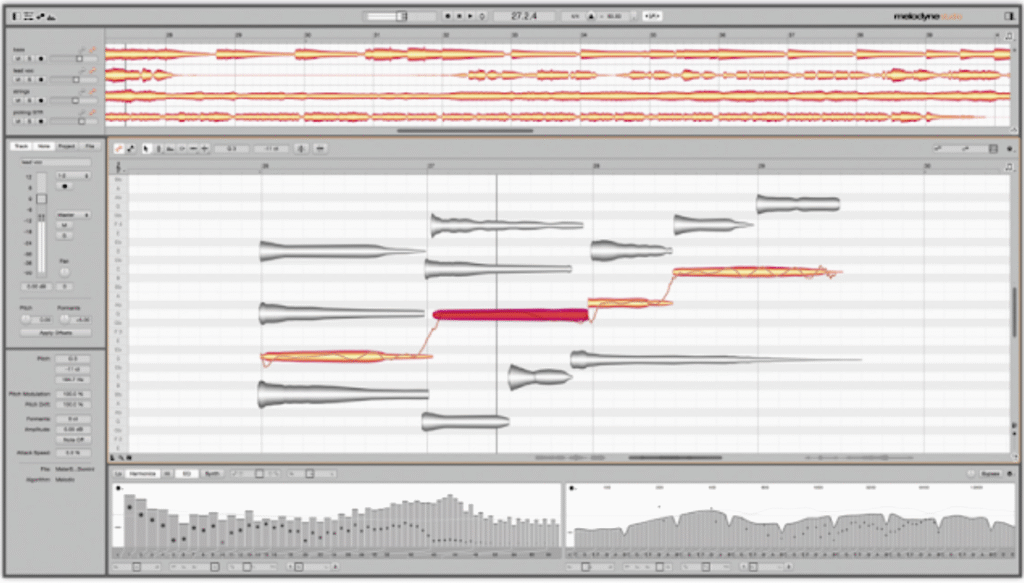Select the Pitch tool in the editor toolbar
Screen dimensions: 1024x583
(x=158, y=150)
